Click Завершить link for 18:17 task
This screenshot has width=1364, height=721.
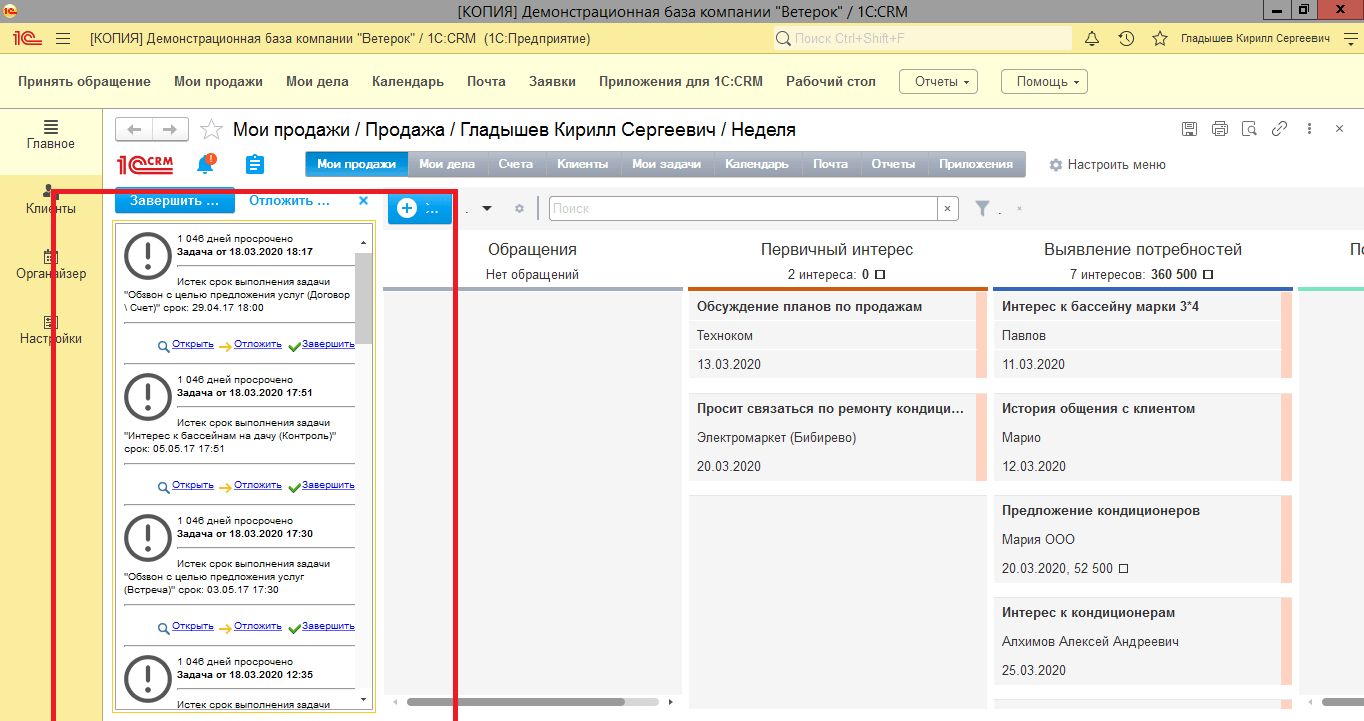coord(328,344)
